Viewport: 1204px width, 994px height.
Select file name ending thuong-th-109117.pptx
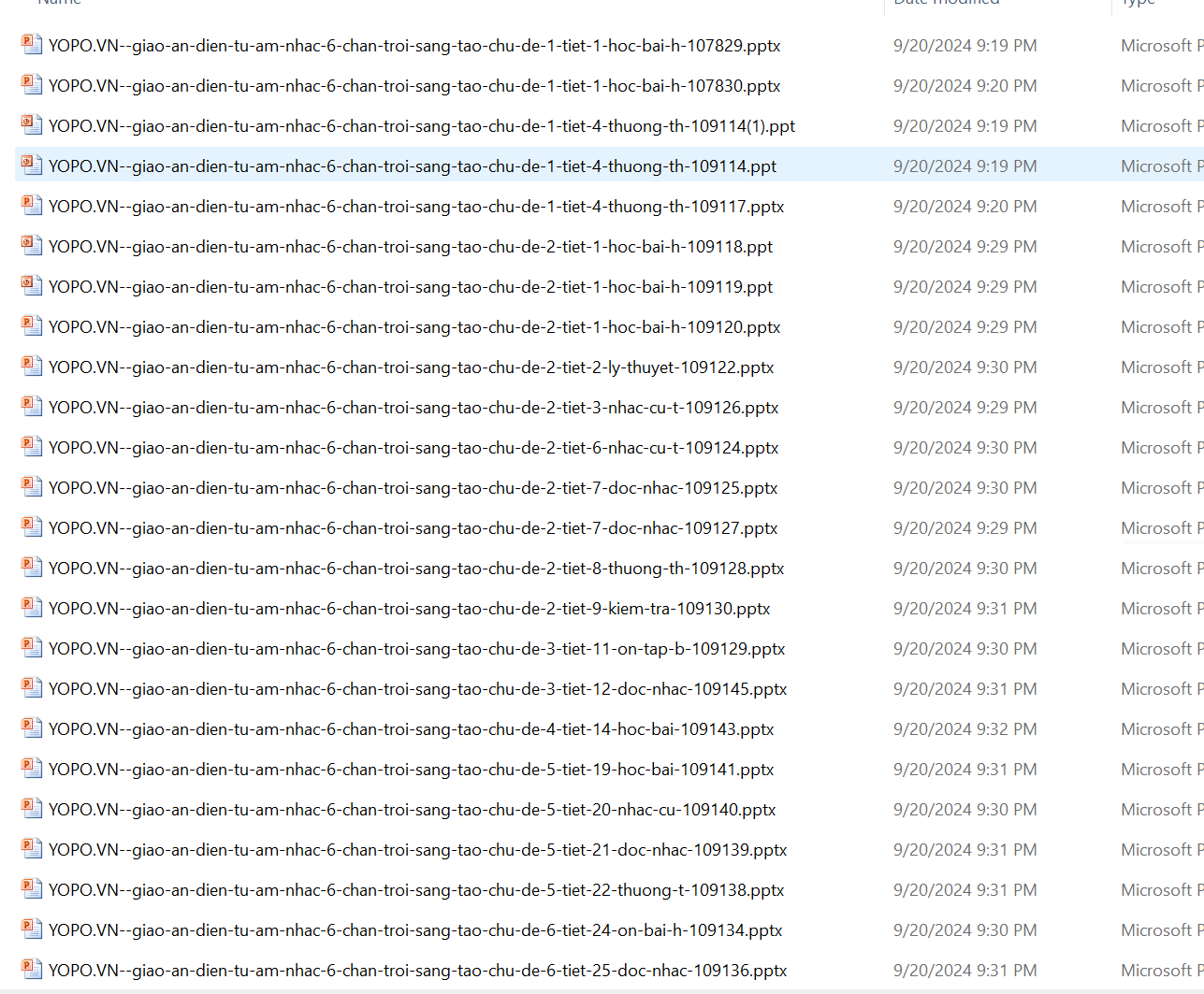click(x=416, y=207)
